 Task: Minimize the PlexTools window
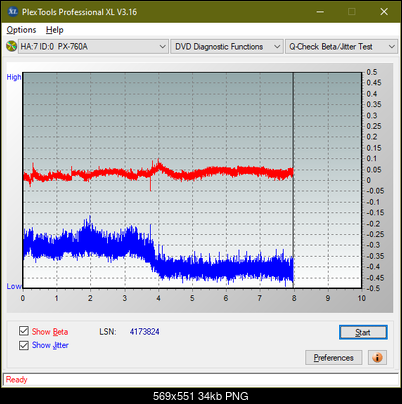320,12
